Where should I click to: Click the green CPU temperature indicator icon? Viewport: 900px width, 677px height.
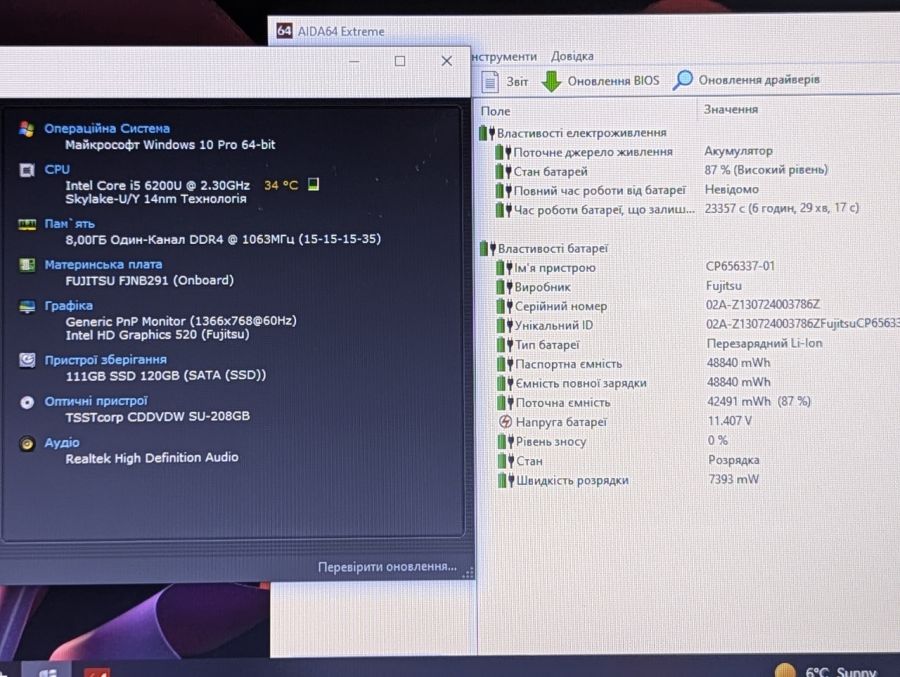[x=313, y=184]
